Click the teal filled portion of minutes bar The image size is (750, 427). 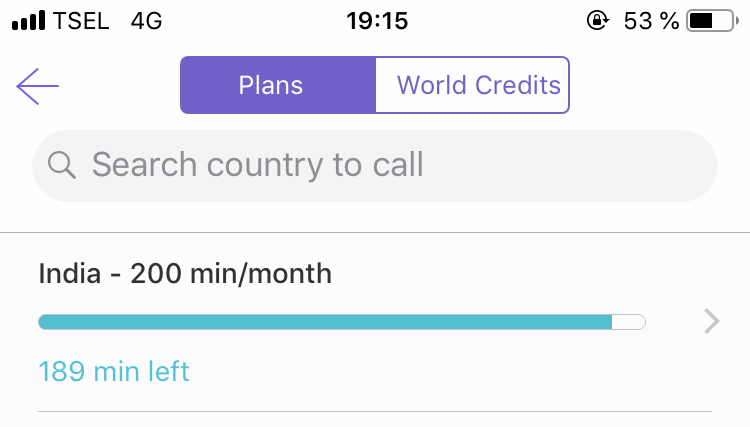click(325, 322)
